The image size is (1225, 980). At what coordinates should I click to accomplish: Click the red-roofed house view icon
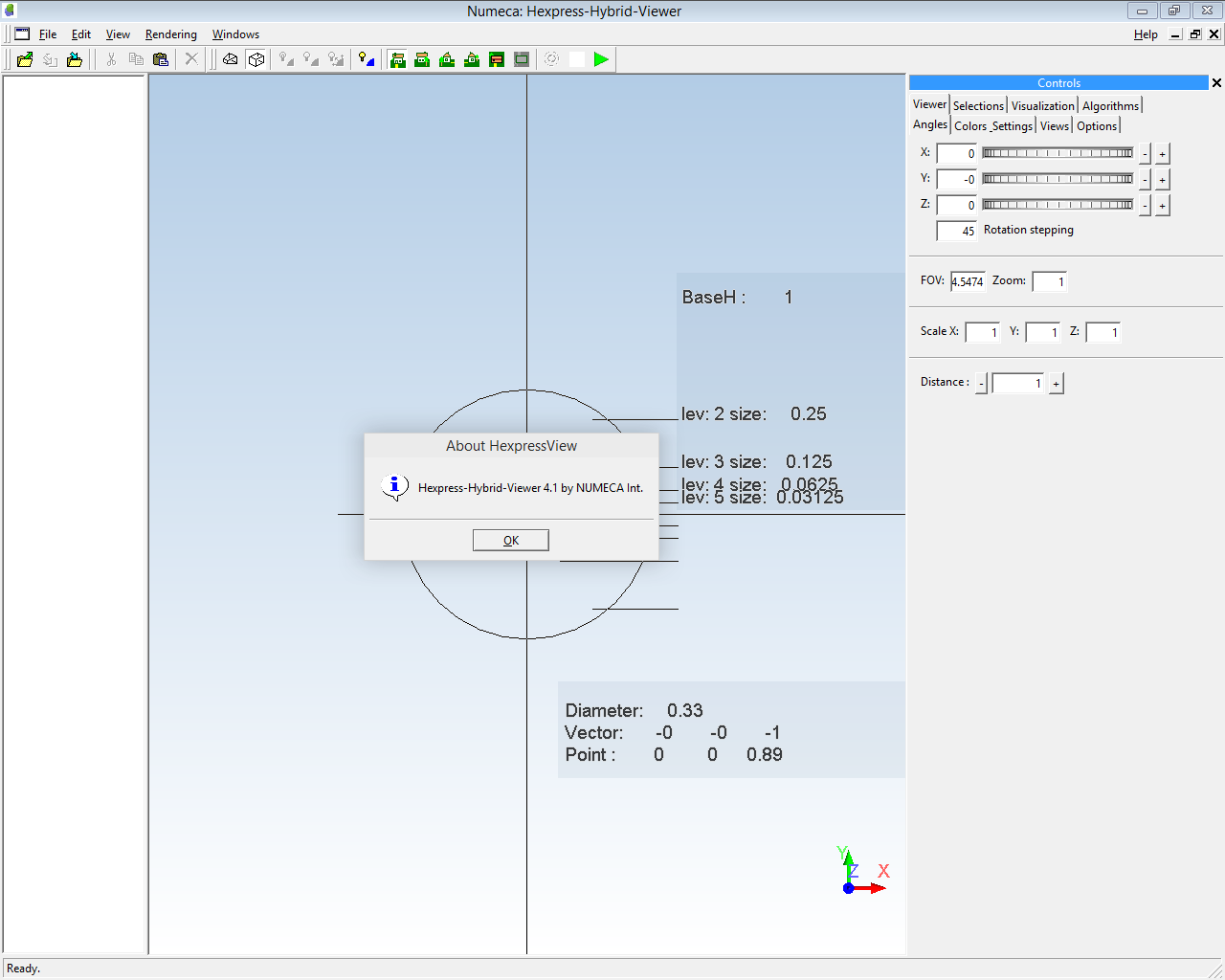pyautogui.click(x=497, y=59)
